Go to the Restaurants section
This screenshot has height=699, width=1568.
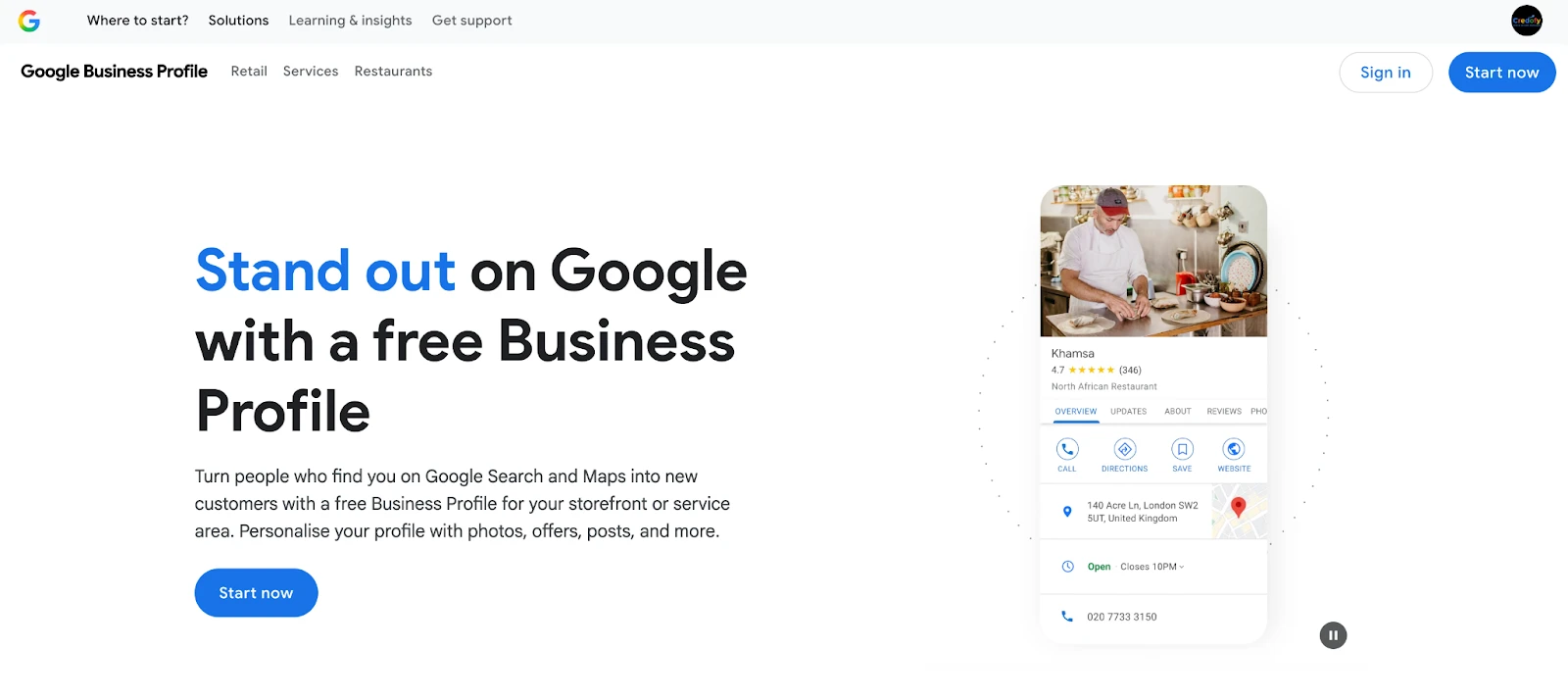[x=393, y=72]
